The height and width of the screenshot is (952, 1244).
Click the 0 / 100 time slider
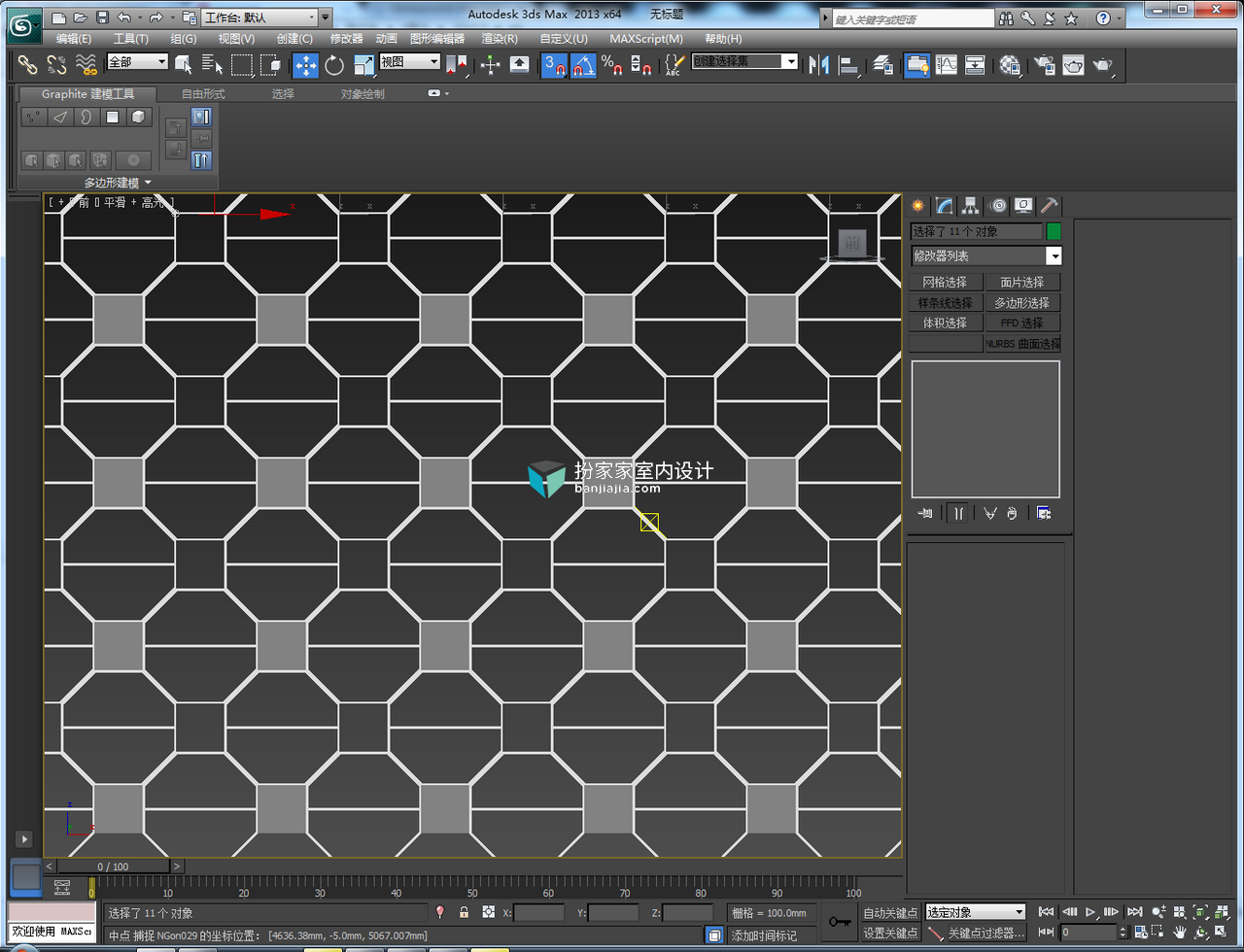pos(113,867)
